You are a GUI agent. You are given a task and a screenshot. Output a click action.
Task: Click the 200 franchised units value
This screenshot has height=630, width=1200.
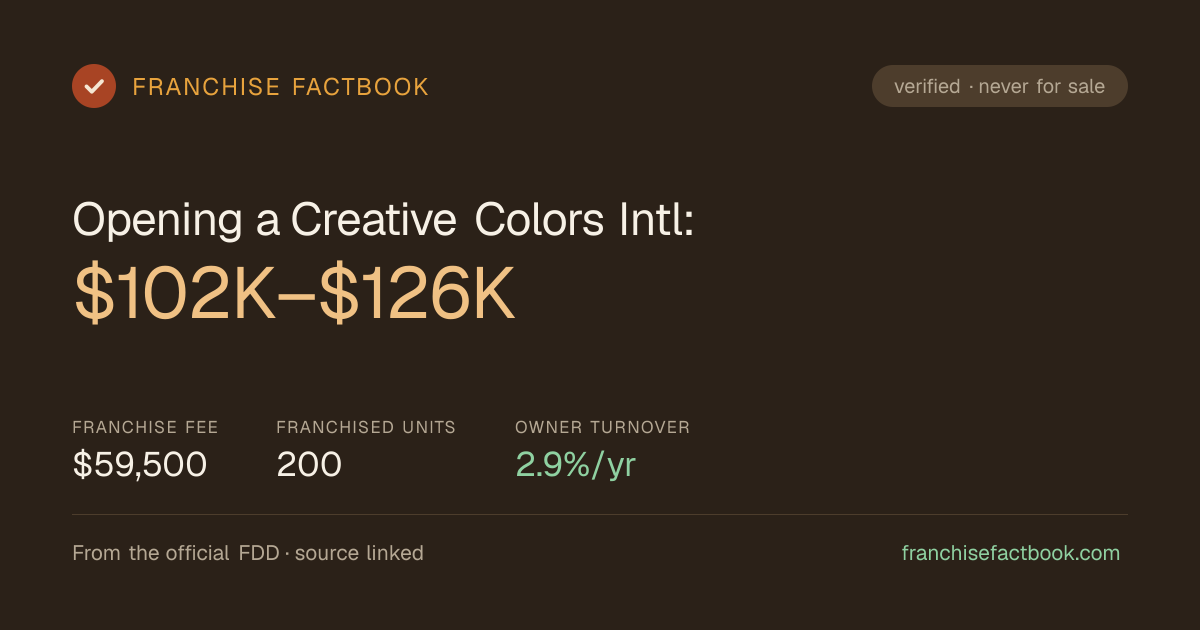tap(309, 464)
